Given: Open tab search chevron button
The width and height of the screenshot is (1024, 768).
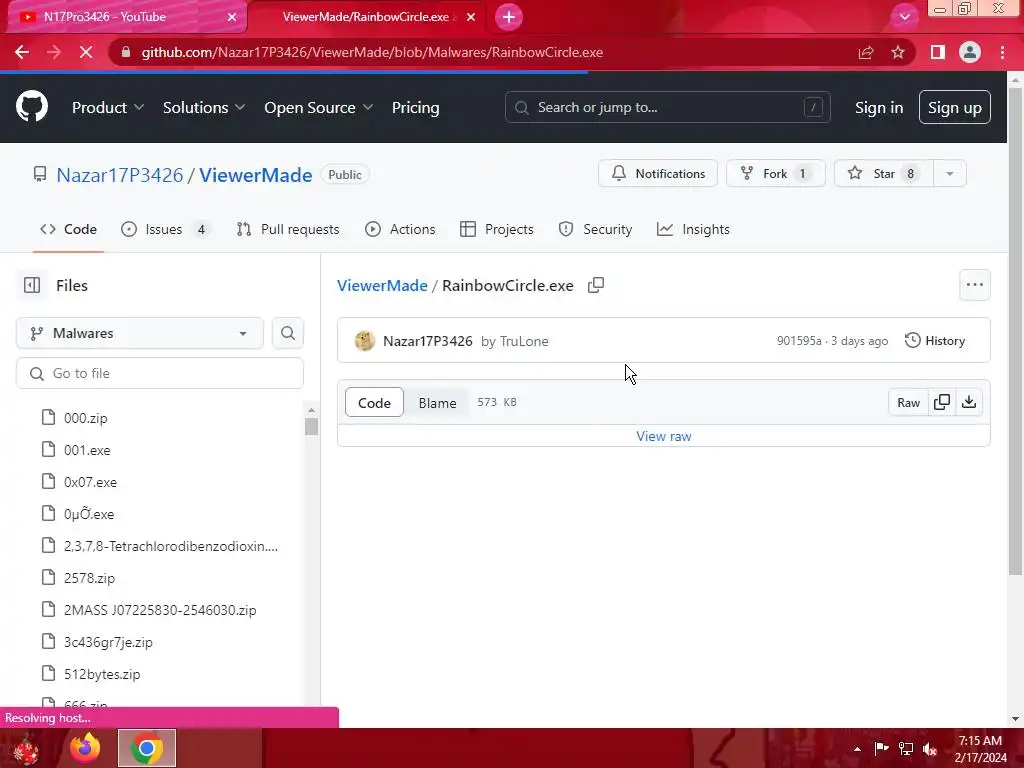Looking at the screenshot, I should [904, 17].
